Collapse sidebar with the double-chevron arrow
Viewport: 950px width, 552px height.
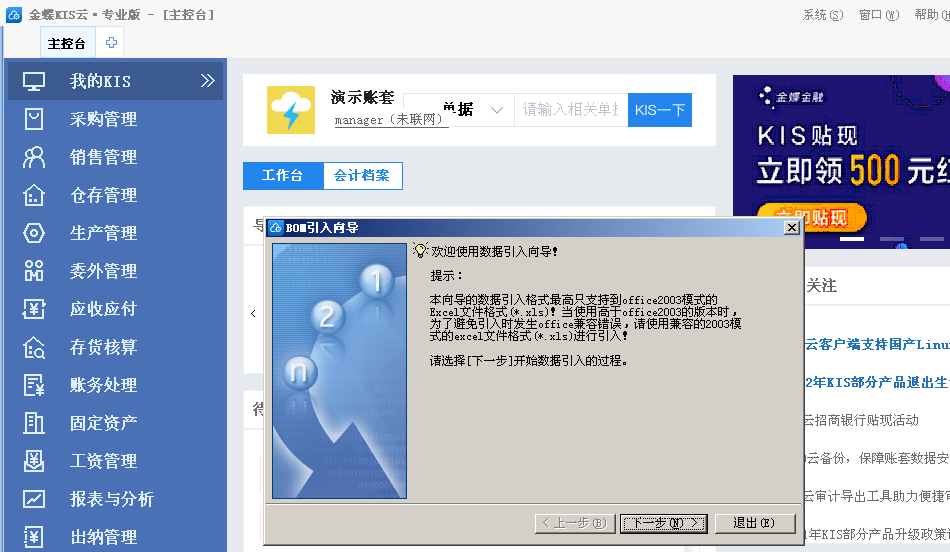coord(208,80)
